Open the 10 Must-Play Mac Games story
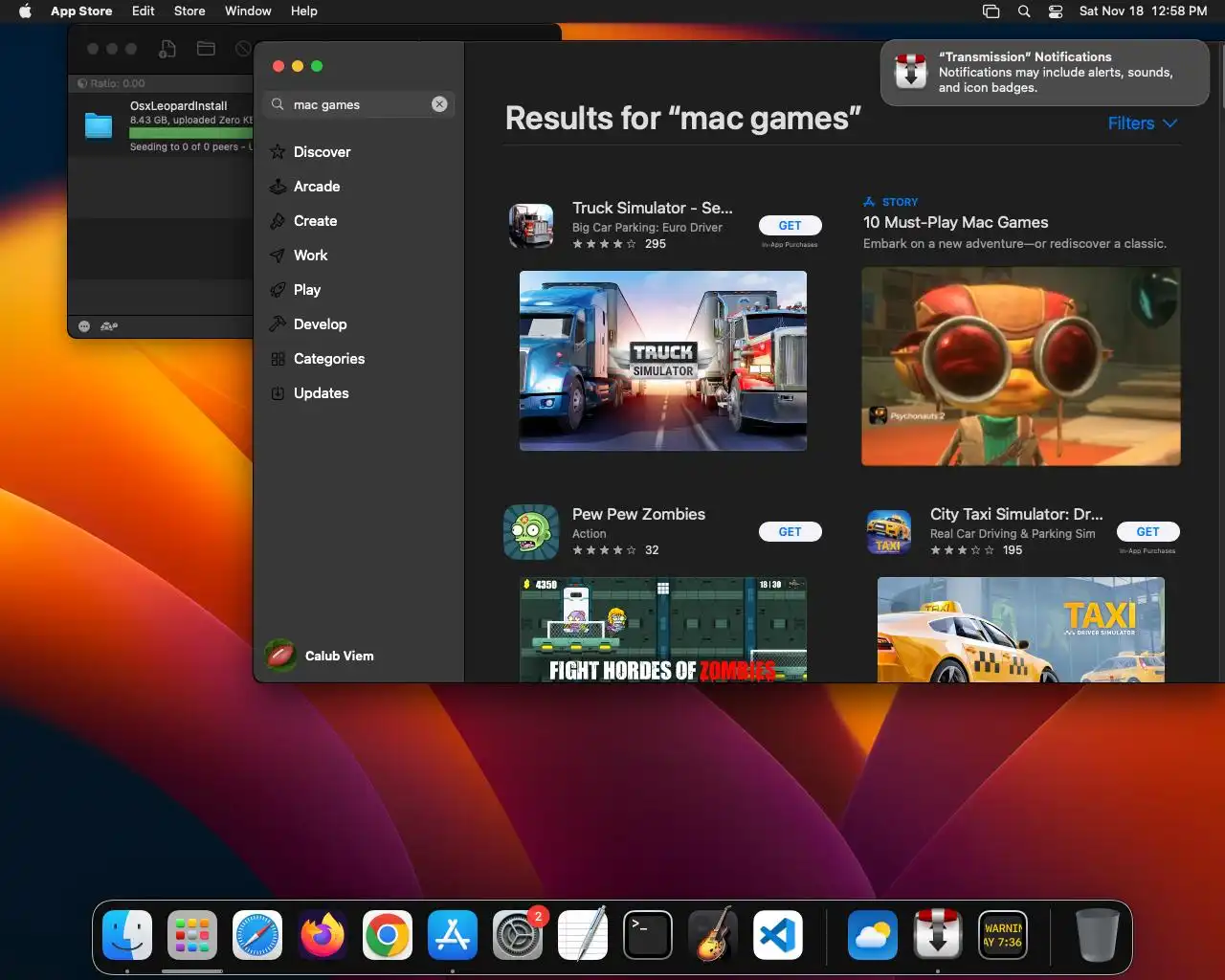This screenshot has height=980, width=1225. 956,222
